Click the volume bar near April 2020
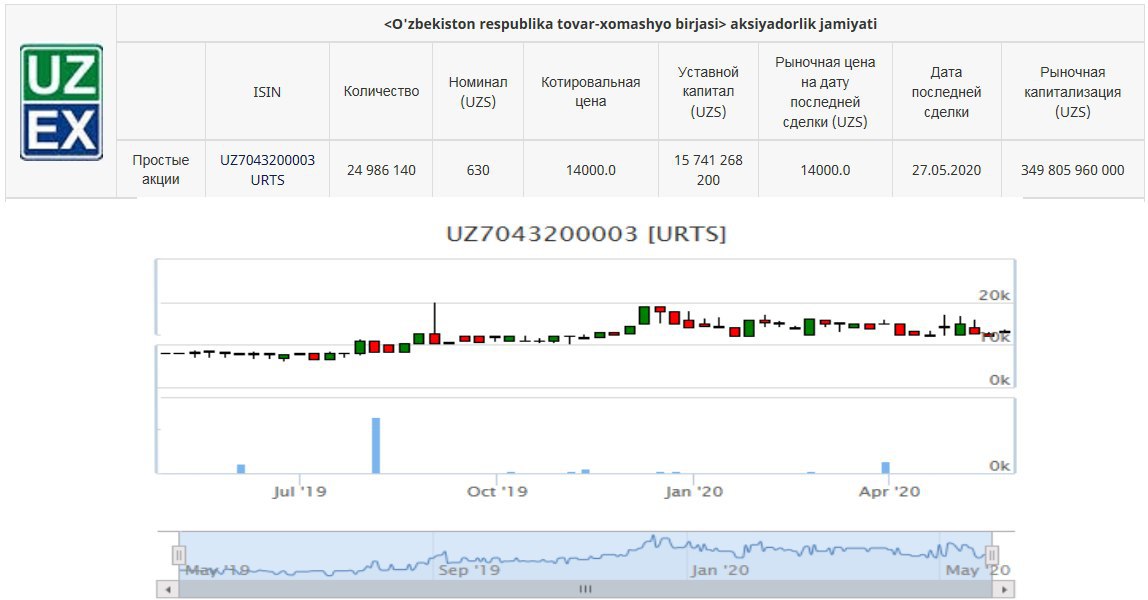 [x=885, y=468]
